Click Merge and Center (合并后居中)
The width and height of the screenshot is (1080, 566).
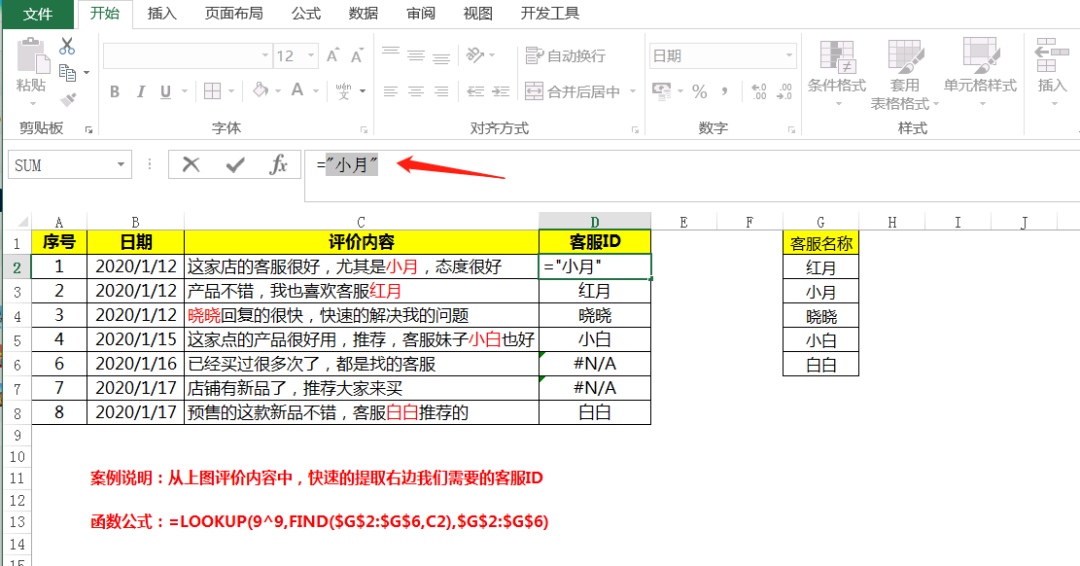coord(580,92)
